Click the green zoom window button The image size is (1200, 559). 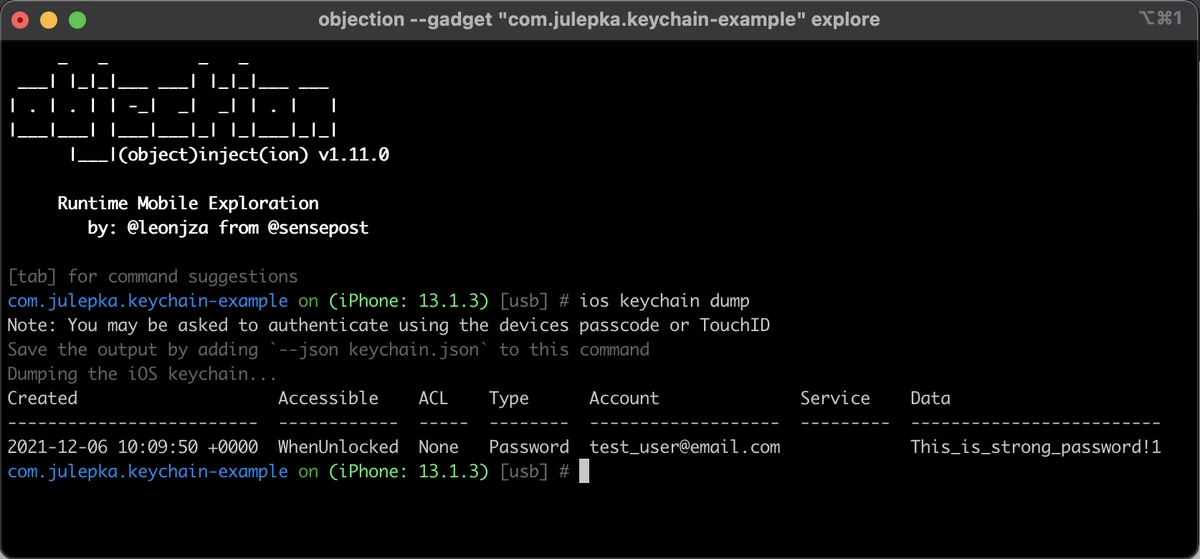[78, 20]
